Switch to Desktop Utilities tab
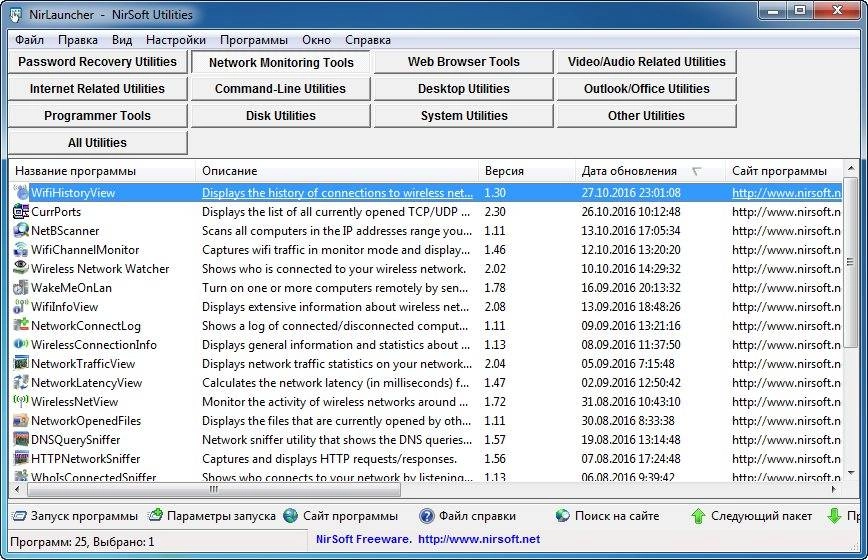The image size is (868, 560). [464, 89]
